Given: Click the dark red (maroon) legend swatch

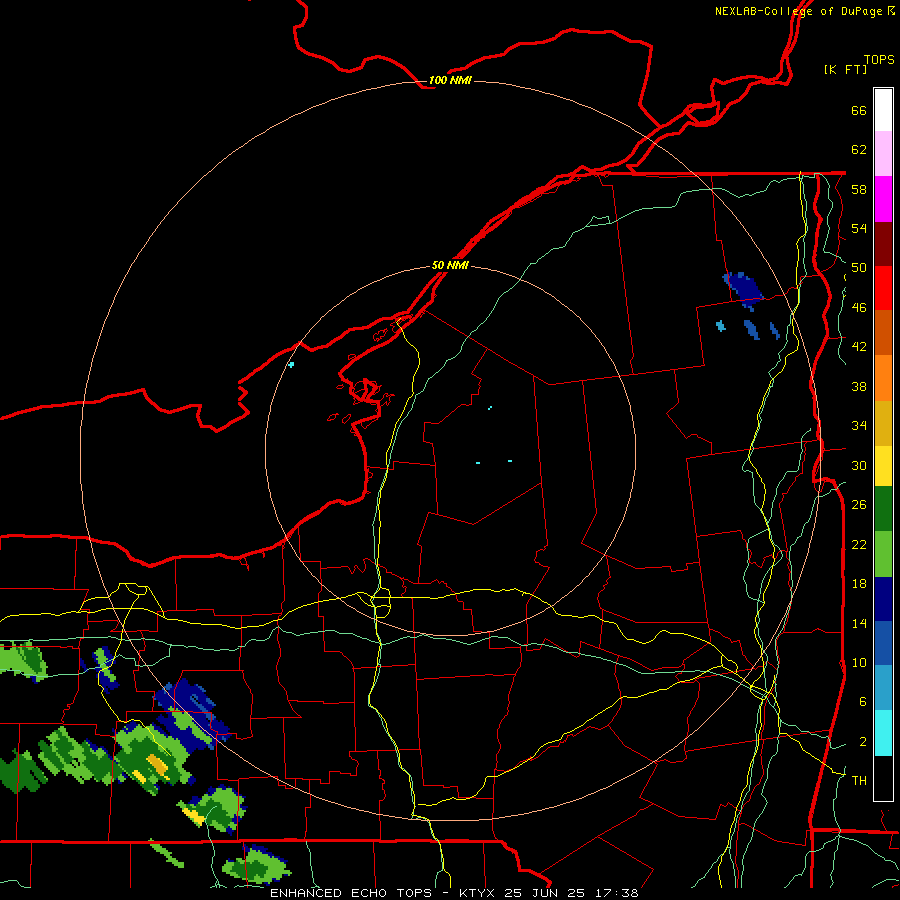Looking at the screenshot, I should click(883, 243).
